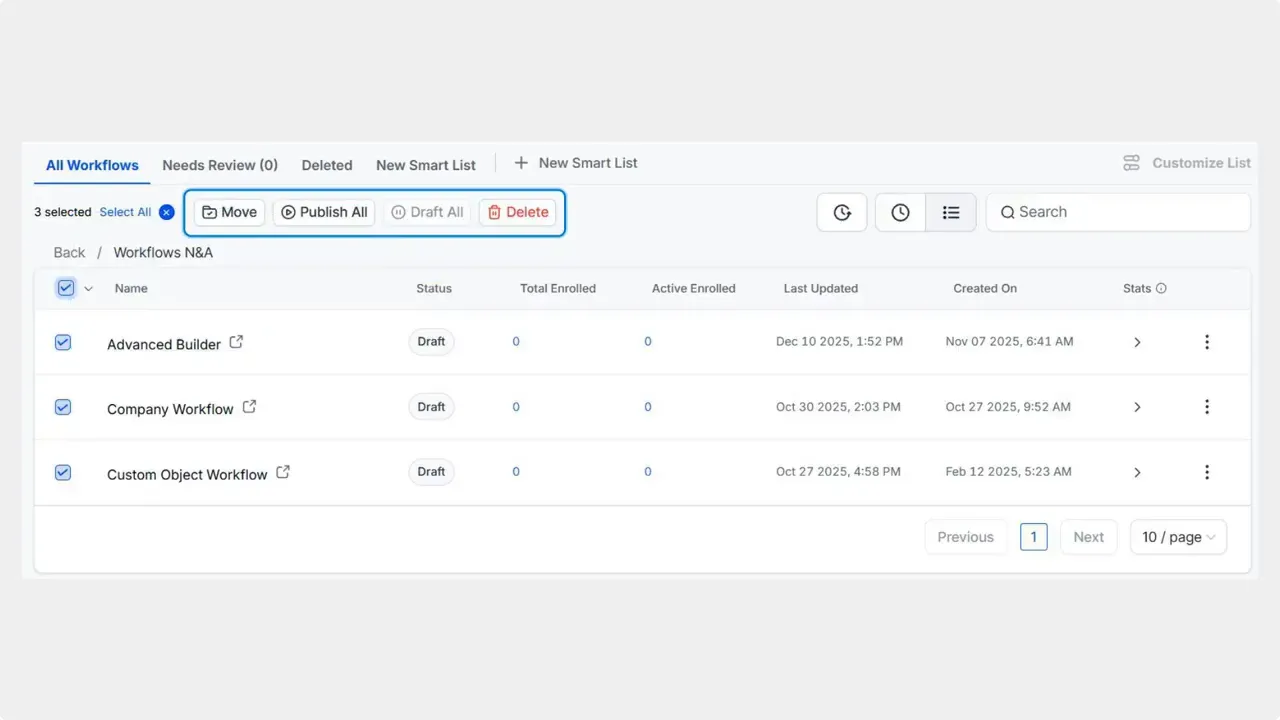Click the Back breadcrumb link

(x=68, y=252)
